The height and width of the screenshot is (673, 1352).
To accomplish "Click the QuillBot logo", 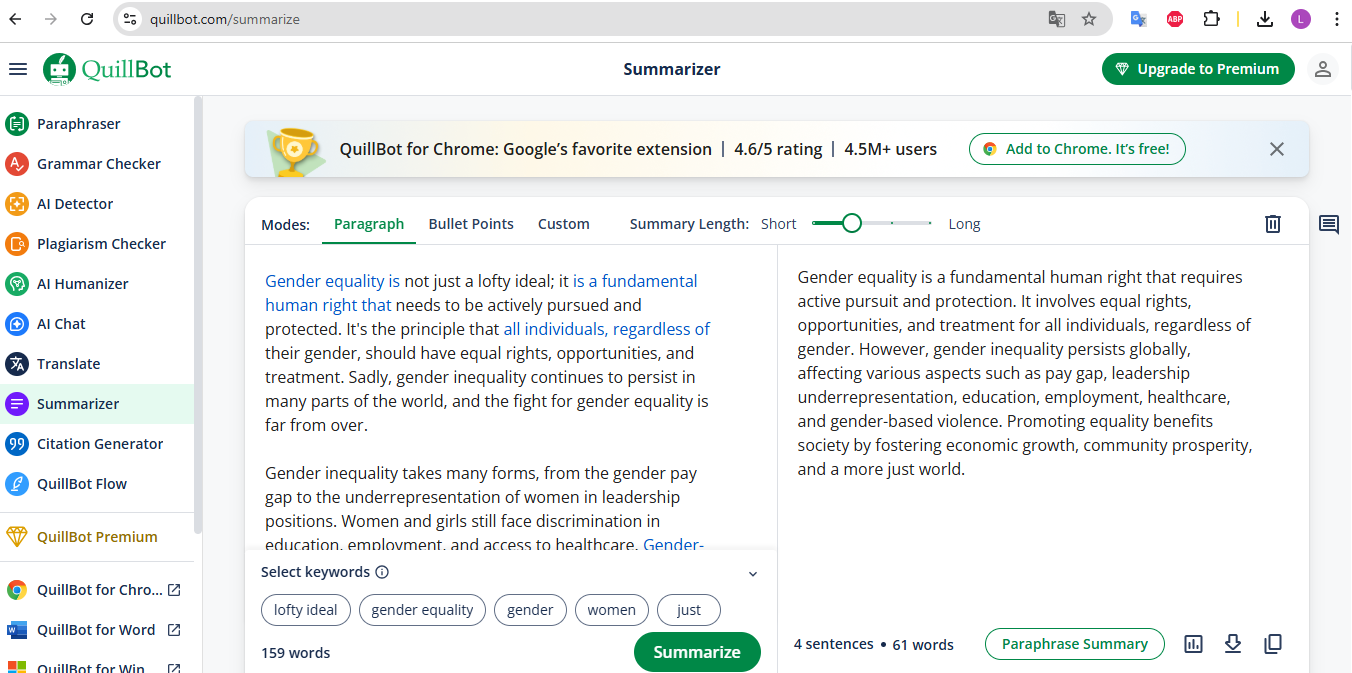I will (x=107, y=69).
